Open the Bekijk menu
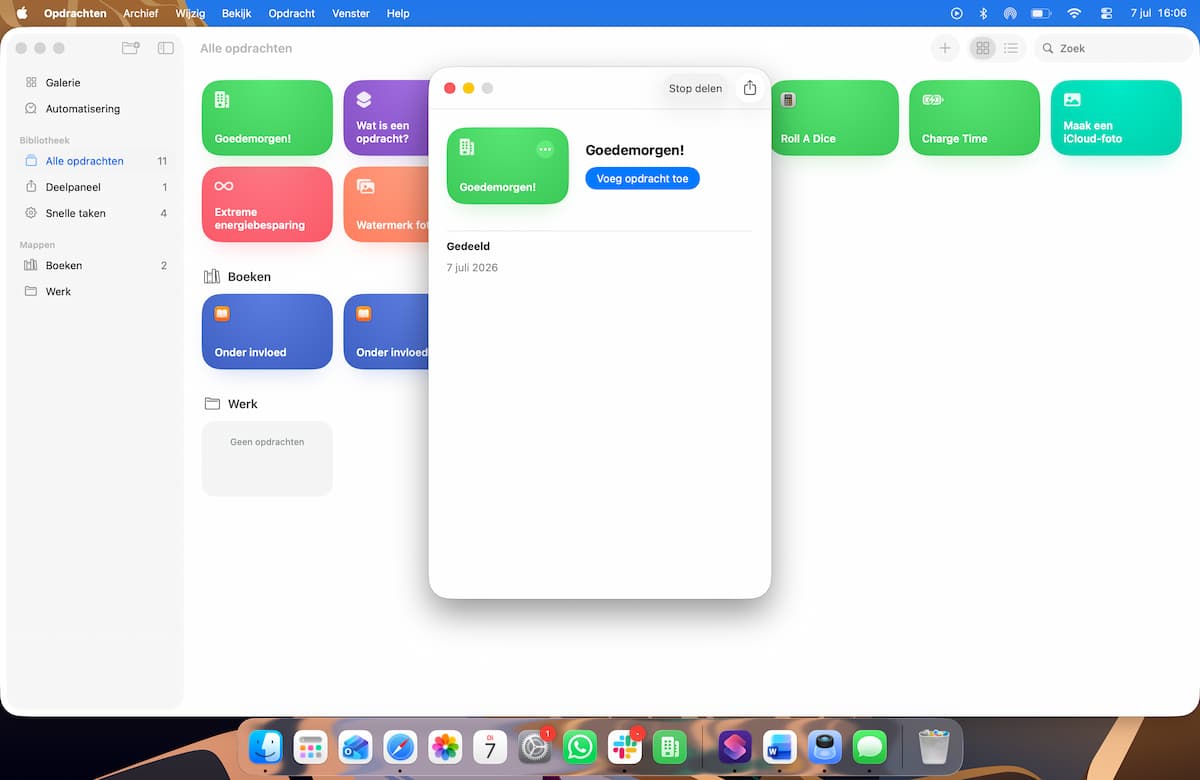 (x=236, y=13)
